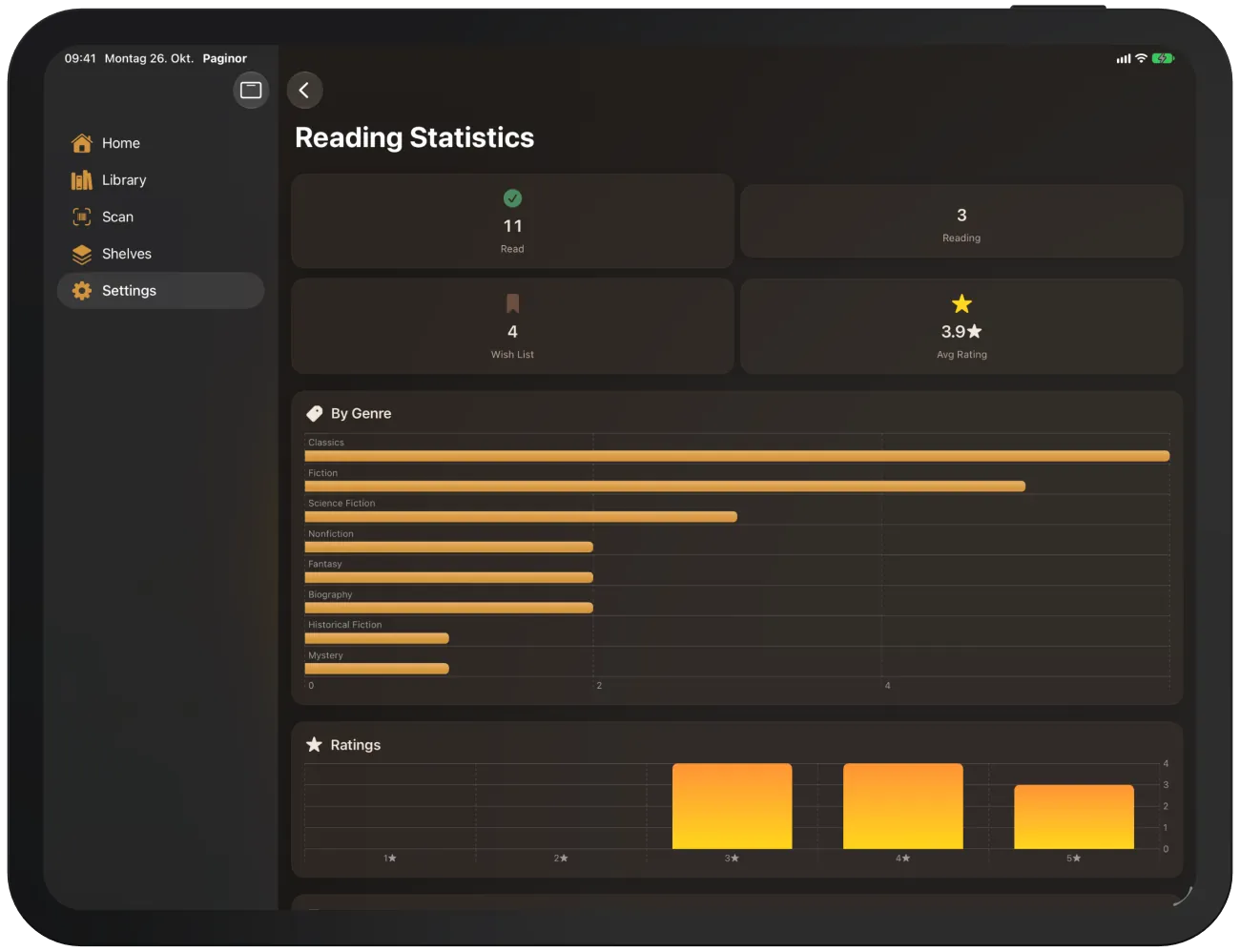Image resolution: width=1240 pixels, height=952 pixels.
Task: Click the Ratings heading text
Action: point(355,745)
